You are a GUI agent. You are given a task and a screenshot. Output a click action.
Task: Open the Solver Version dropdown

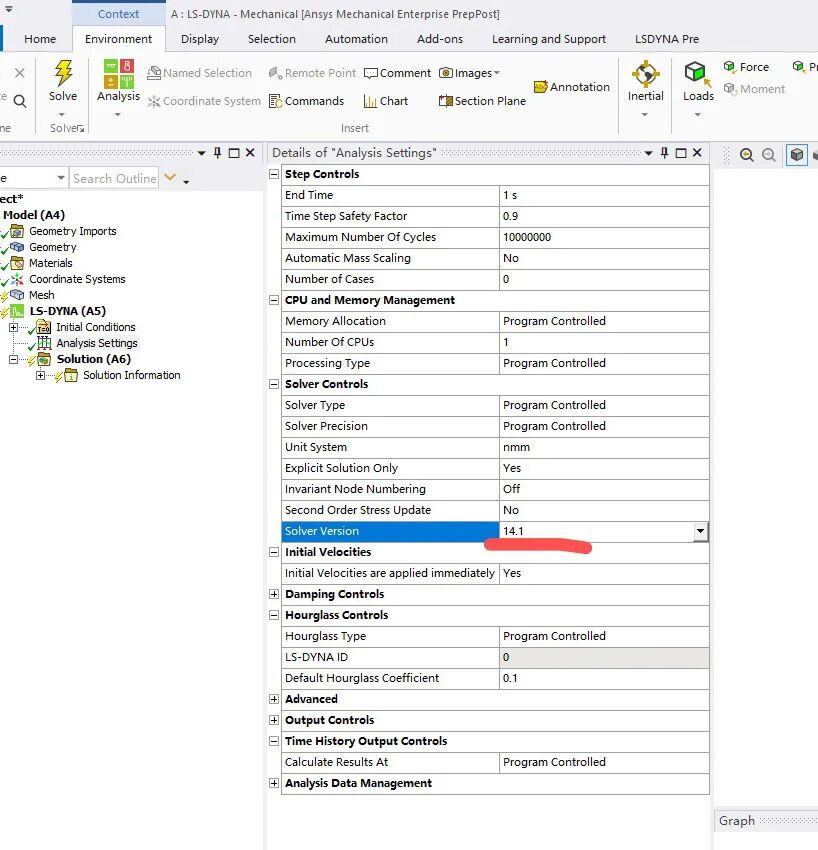[x=700, y=531]
